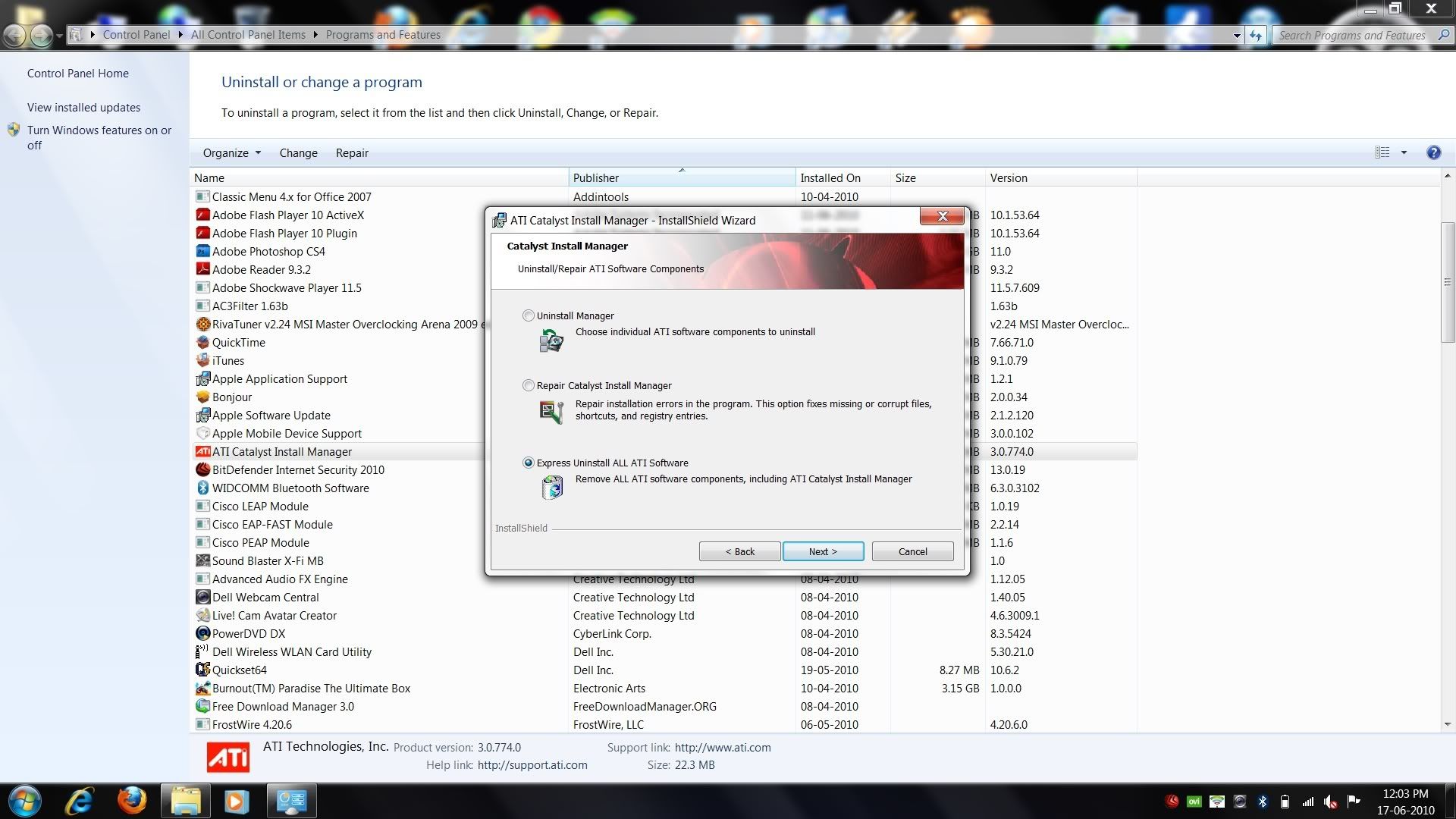
Task: Select the Adobe Reader 9.3.2 icon
Action: [x=202, y=269]
